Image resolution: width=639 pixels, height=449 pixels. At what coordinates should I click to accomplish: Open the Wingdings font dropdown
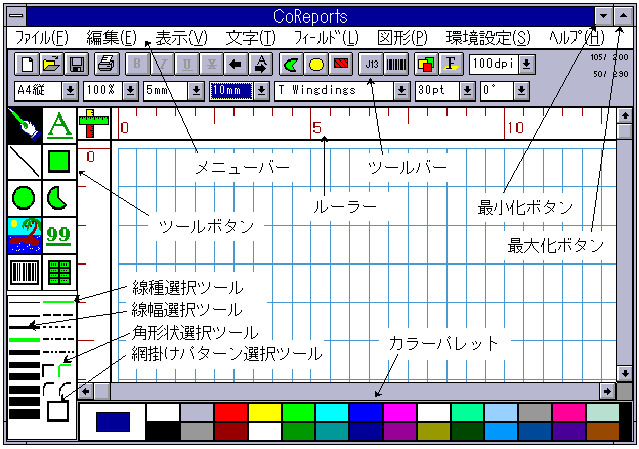(x=401, y=91)
